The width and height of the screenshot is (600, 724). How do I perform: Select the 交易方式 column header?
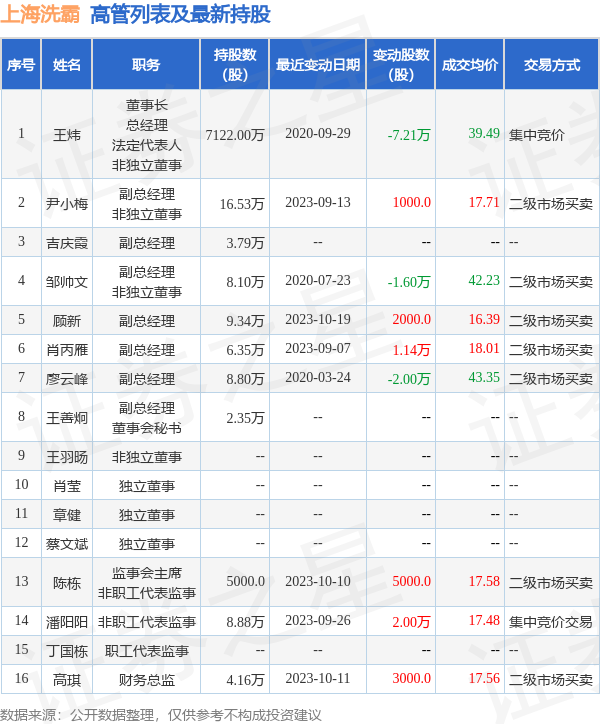coord(552,65)
